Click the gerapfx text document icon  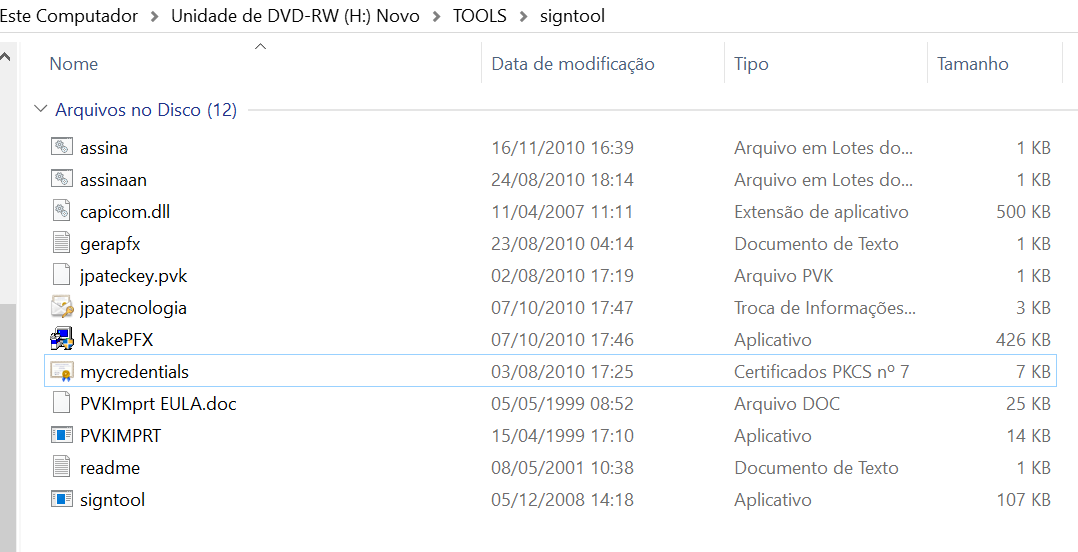pyautogui.click(x=62, y=243)
